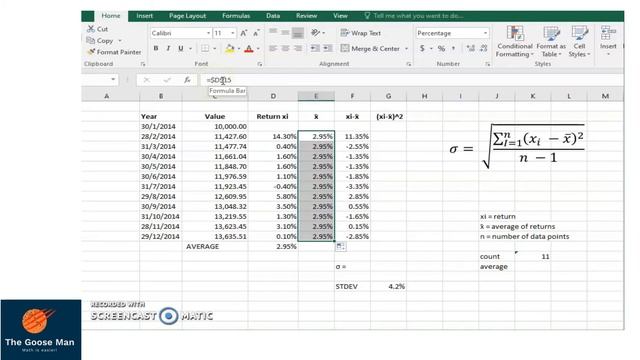The width and height of the screenshot is (640, 360).
Task: Click inside the formula bar
Action: pos(412,80)
